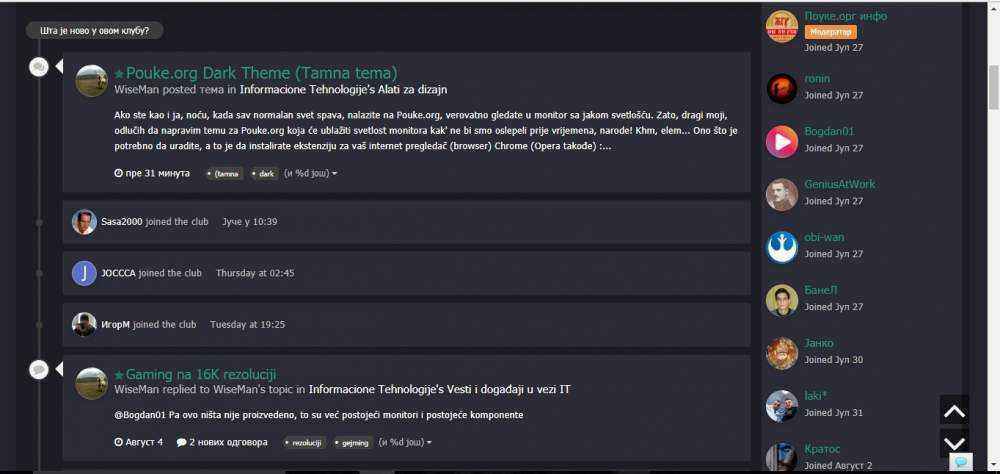
Task: Click 'Thursday at 02:45' timestamp
Action: click(x=255, y=273)
